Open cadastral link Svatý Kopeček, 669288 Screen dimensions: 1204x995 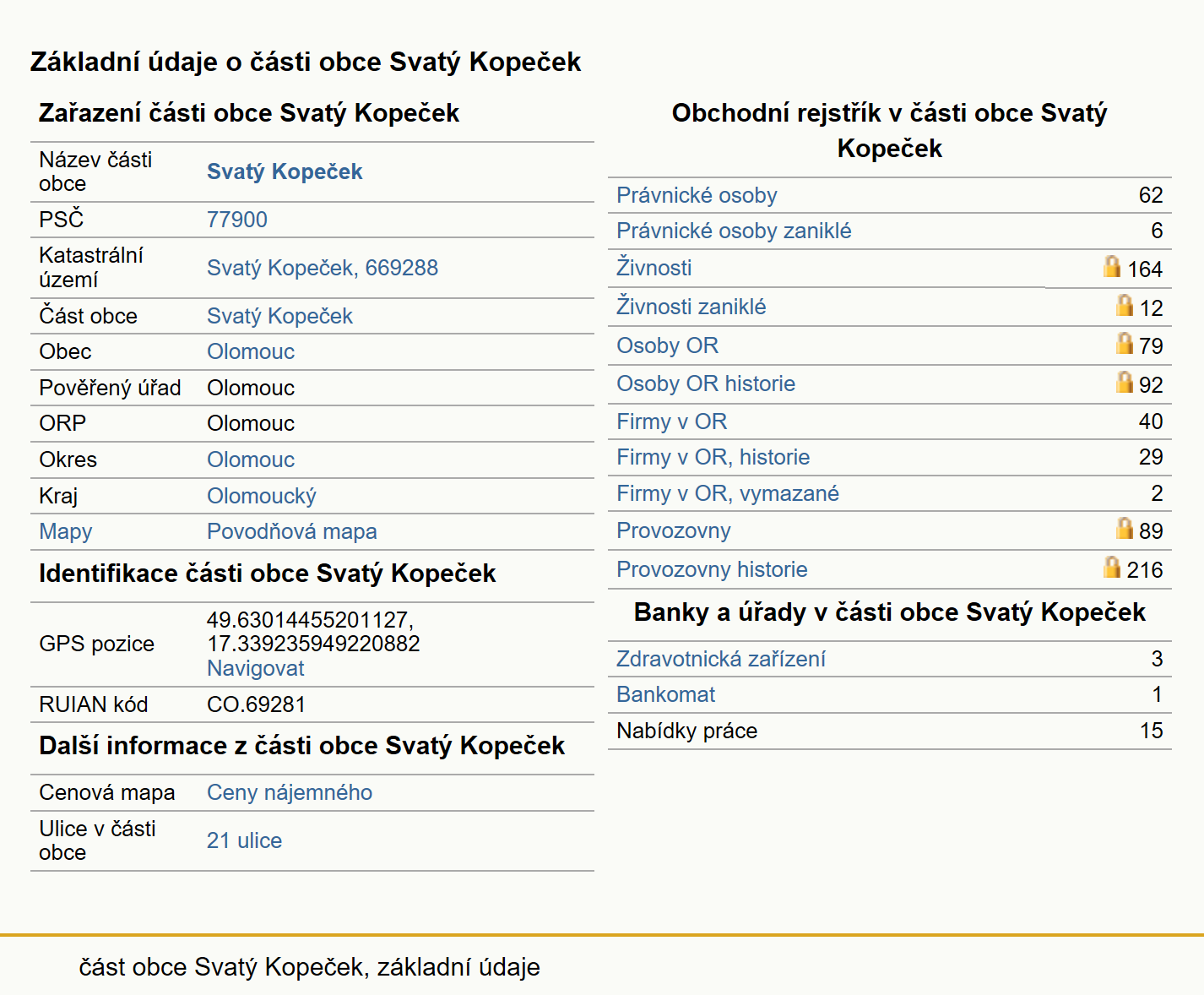(323, 268)
